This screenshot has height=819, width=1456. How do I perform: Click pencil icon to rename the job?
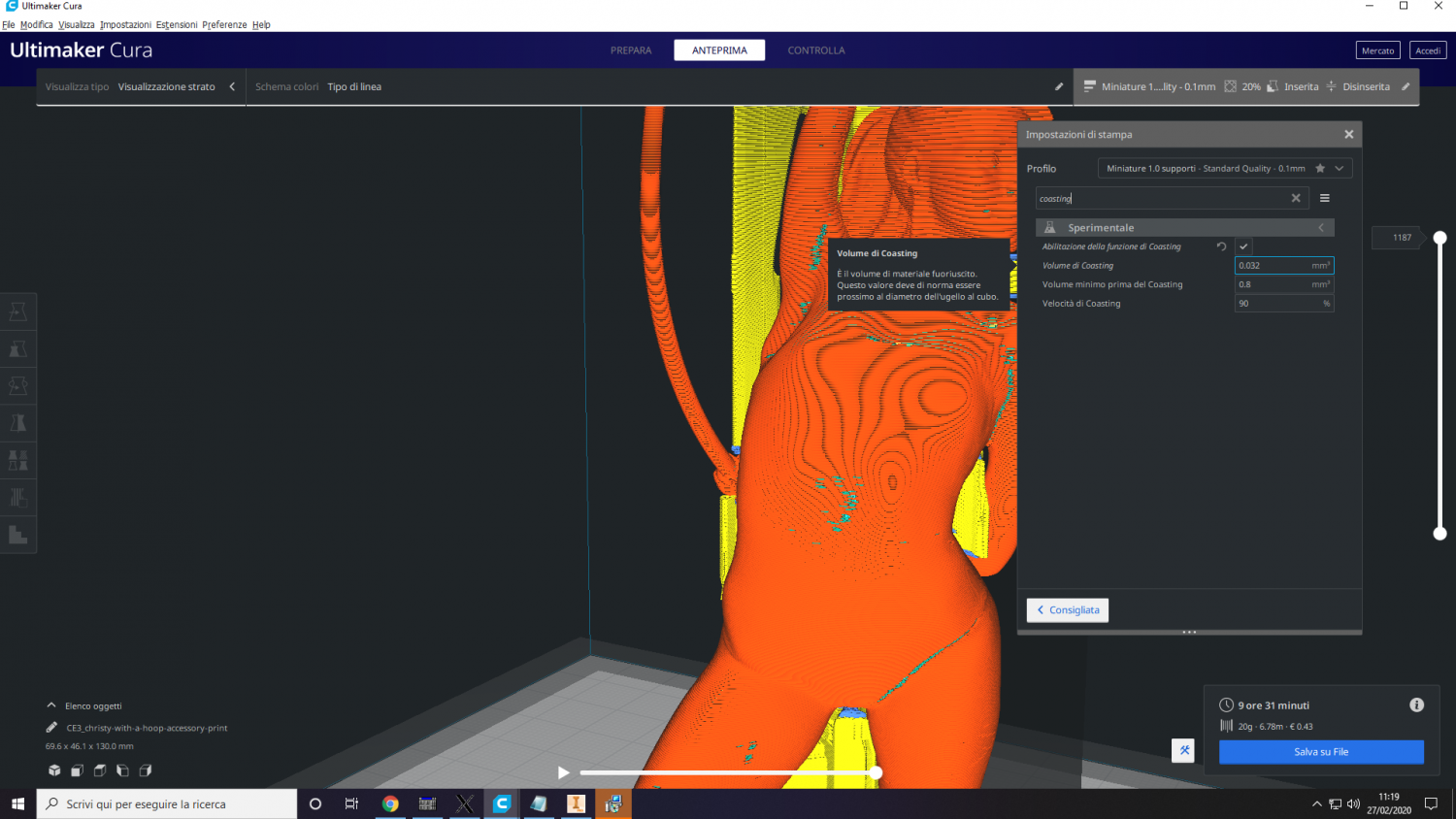[51, 727]
